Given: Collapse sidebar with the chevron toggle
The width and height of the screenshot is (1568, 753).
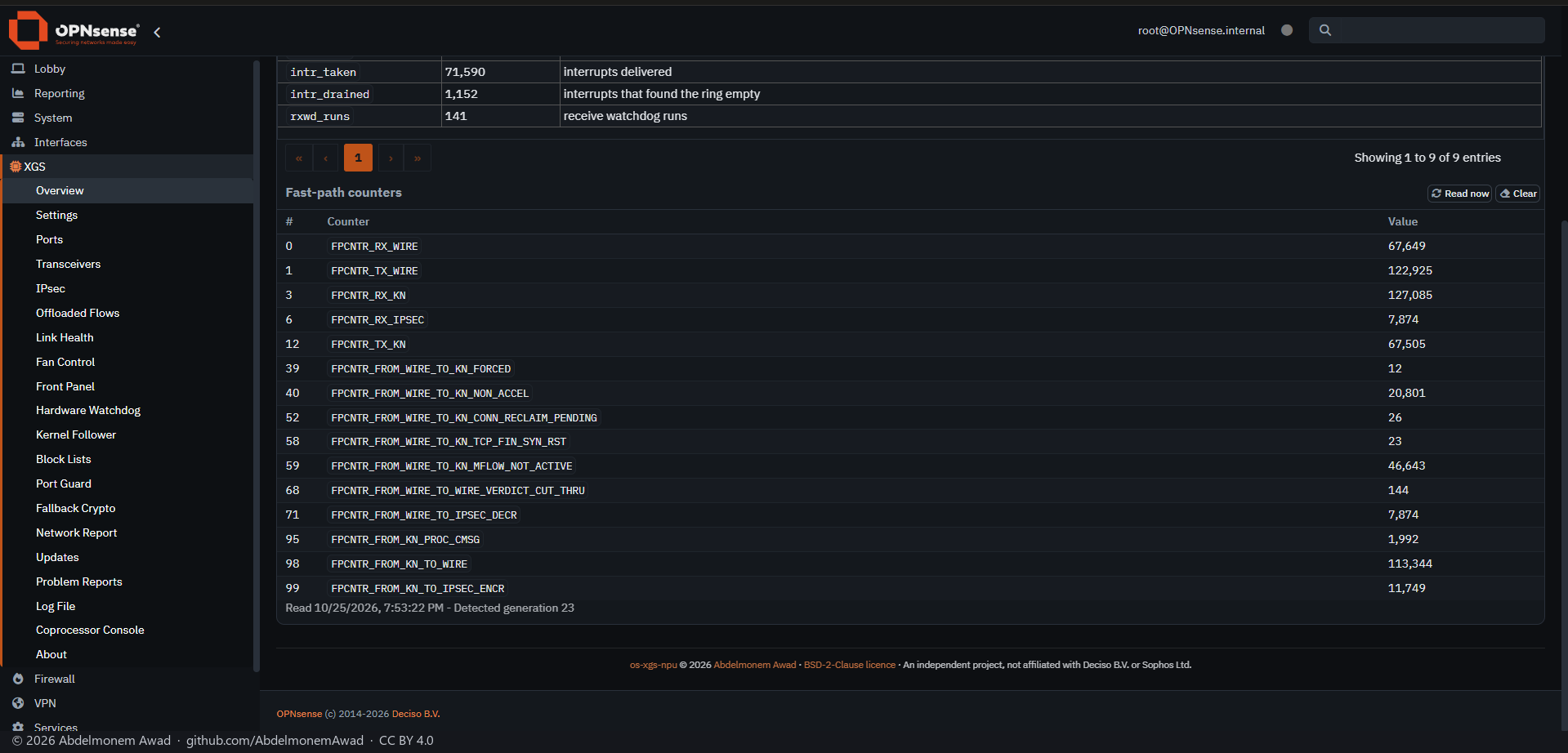Looking at the screenshot, I should click(x=157, y=32).
